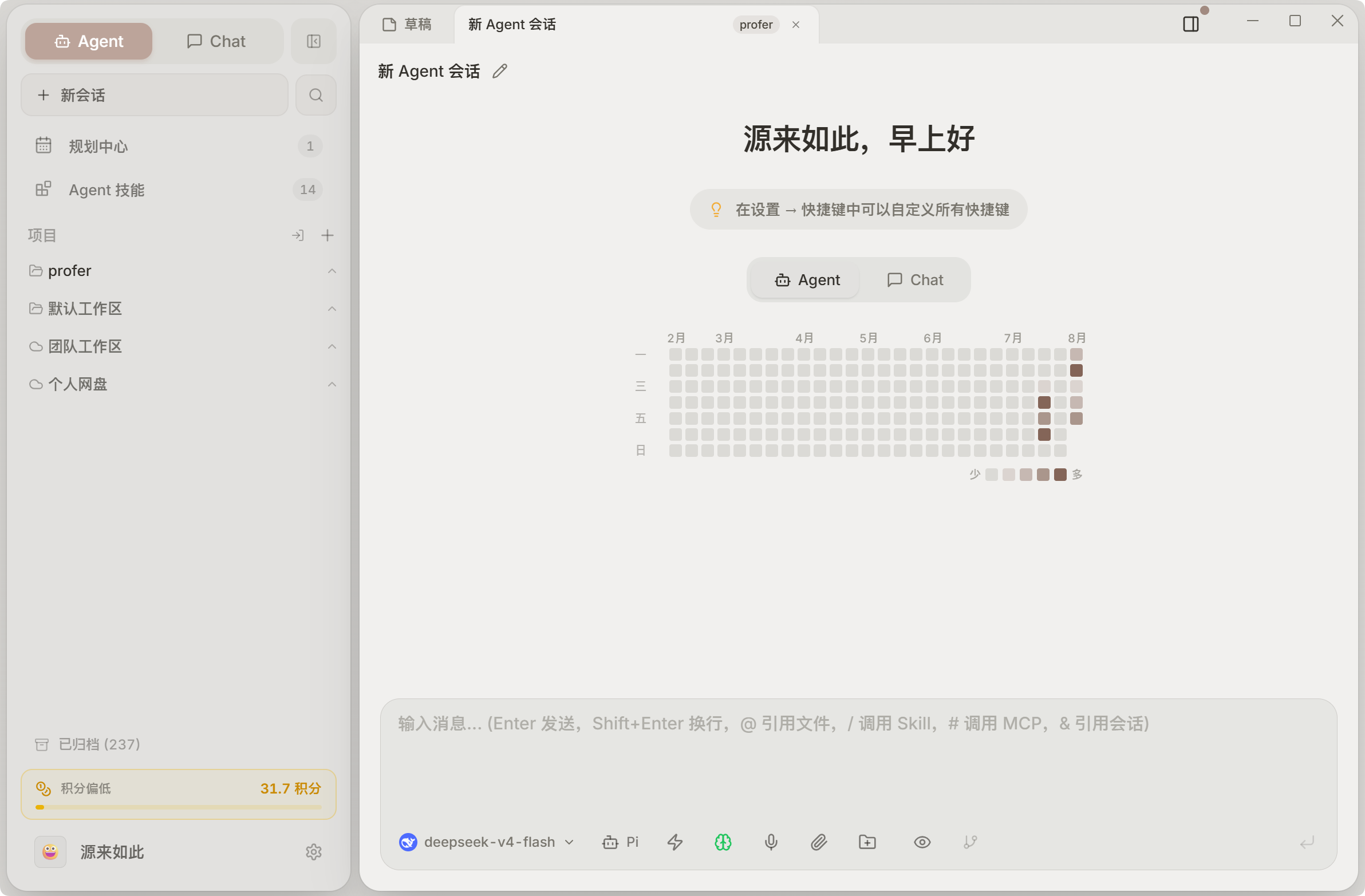Click the git branch icon
Image resolution: width=1365 pixels, height=896 pixels.
[971, 842]
